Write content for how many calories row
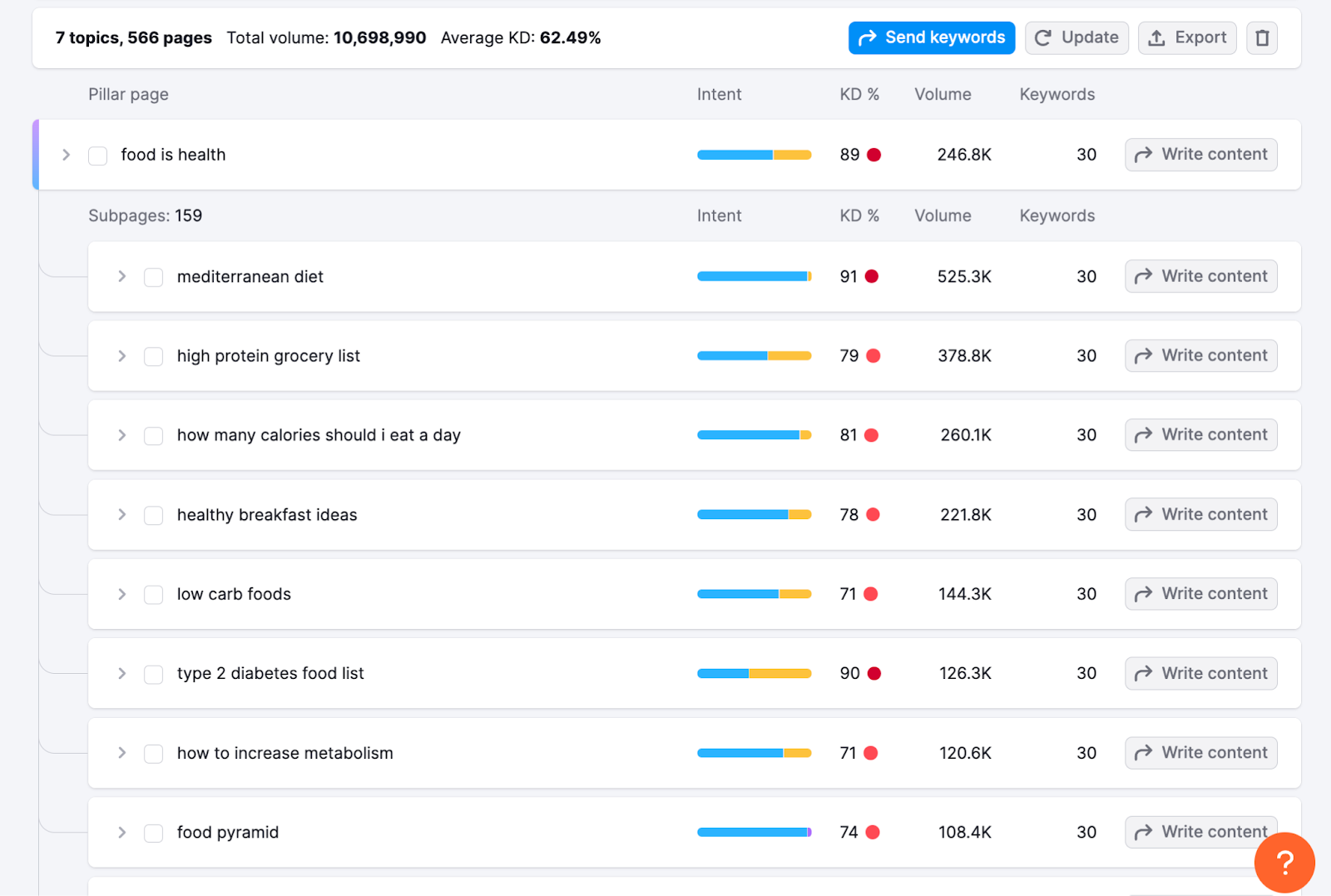This screenshot has height=896, width=1331. (x=1201, y=435)
